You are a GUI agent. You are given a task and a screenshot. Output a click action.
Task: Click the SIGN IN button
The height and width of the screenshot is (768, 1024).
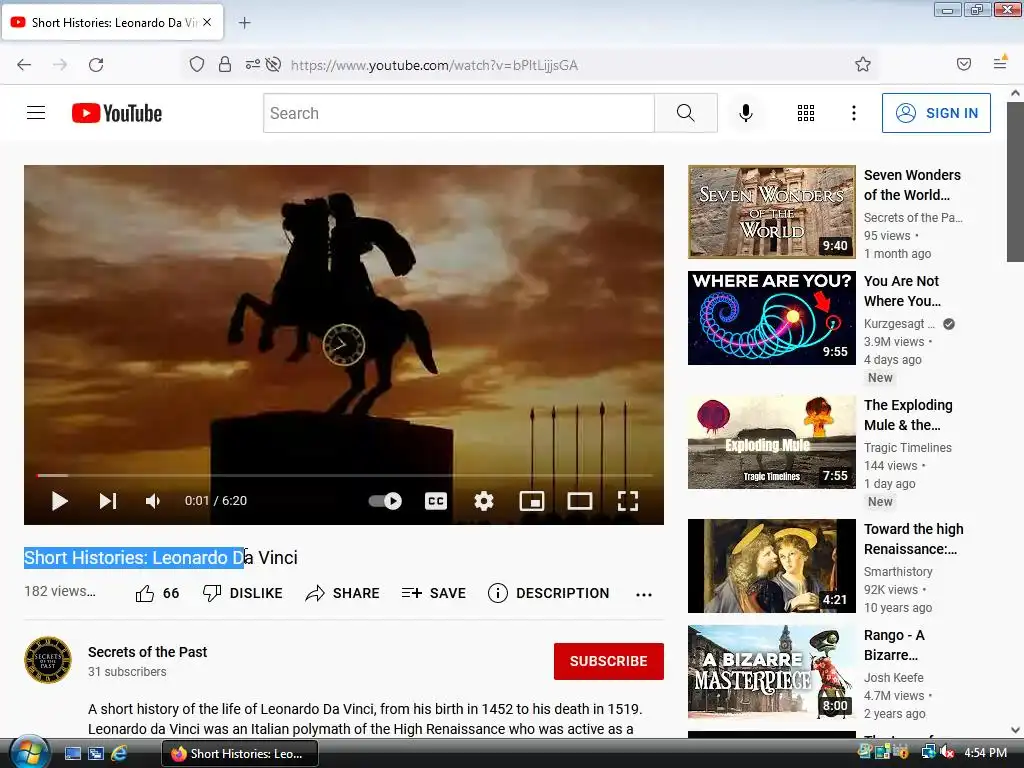click(x=936, y=113)
